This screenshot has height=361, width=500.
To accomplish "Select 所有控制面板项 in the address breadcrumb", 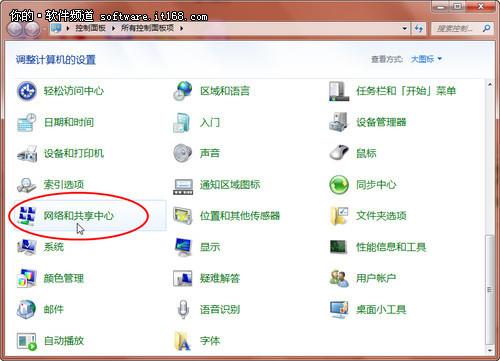I will pyautogui.click(x=147, y=28).
